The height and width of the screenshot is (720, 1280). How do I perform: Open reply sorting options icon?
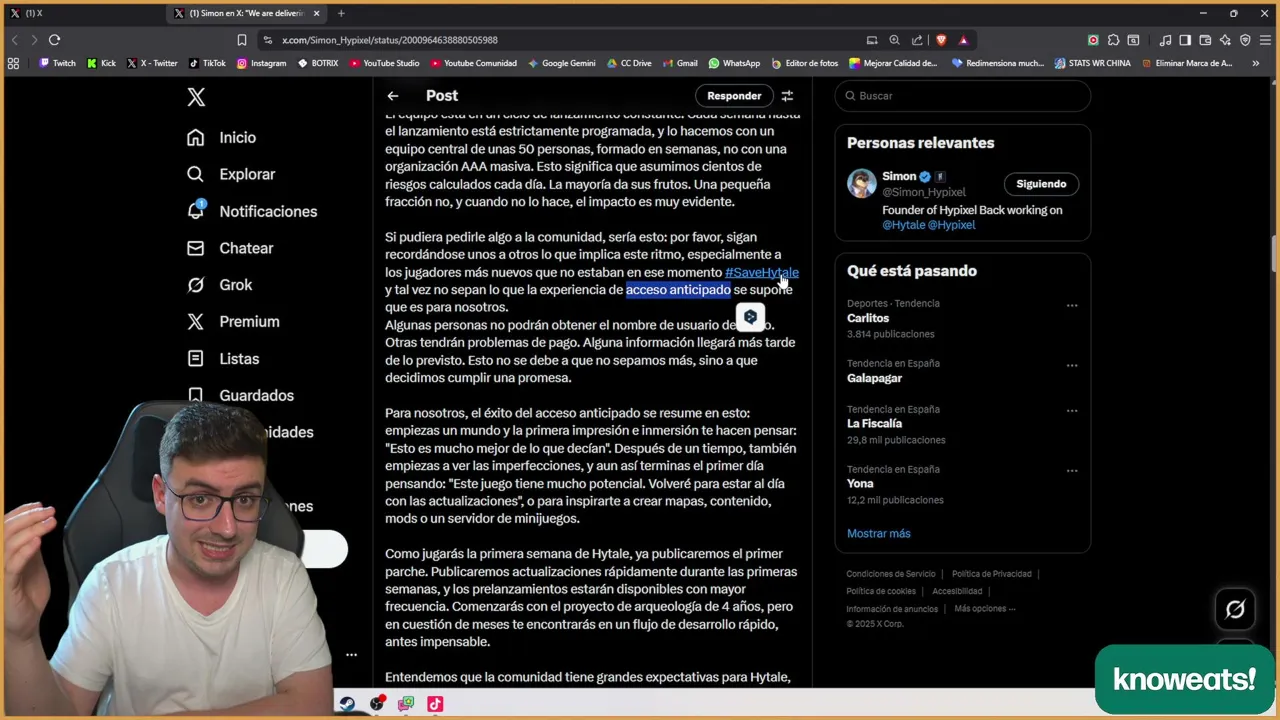pos(787,96)
